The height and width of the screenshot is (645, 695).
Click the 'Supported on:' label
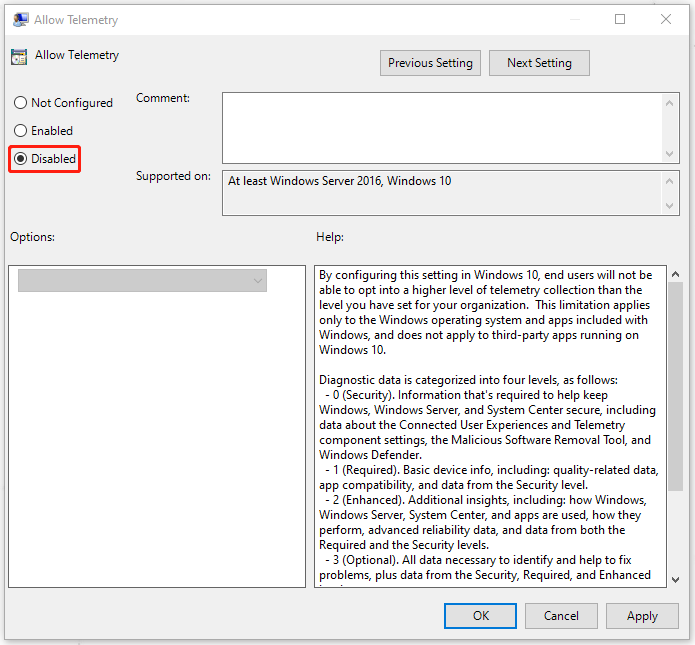tap(173, 176)
